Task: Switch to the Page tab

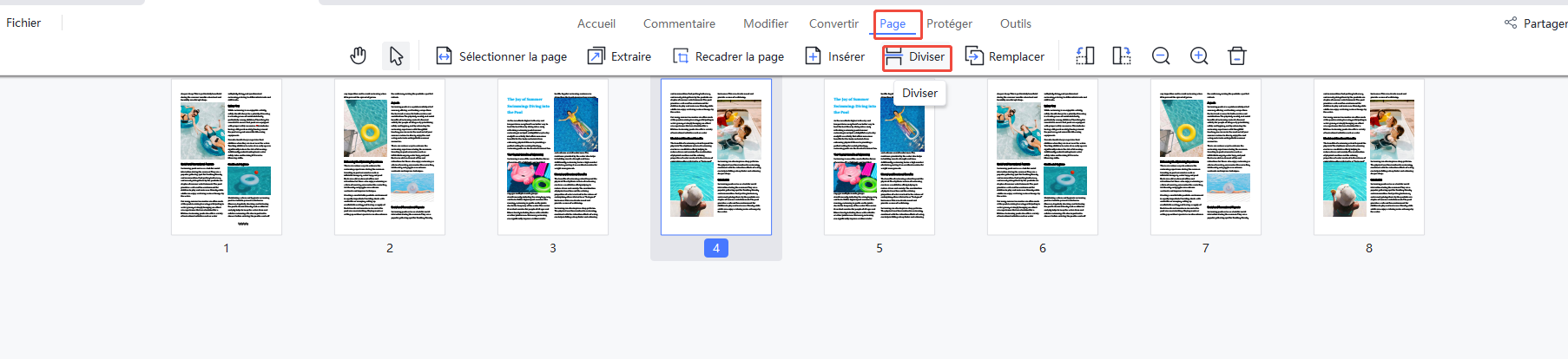Action: [x=893, y=23]
